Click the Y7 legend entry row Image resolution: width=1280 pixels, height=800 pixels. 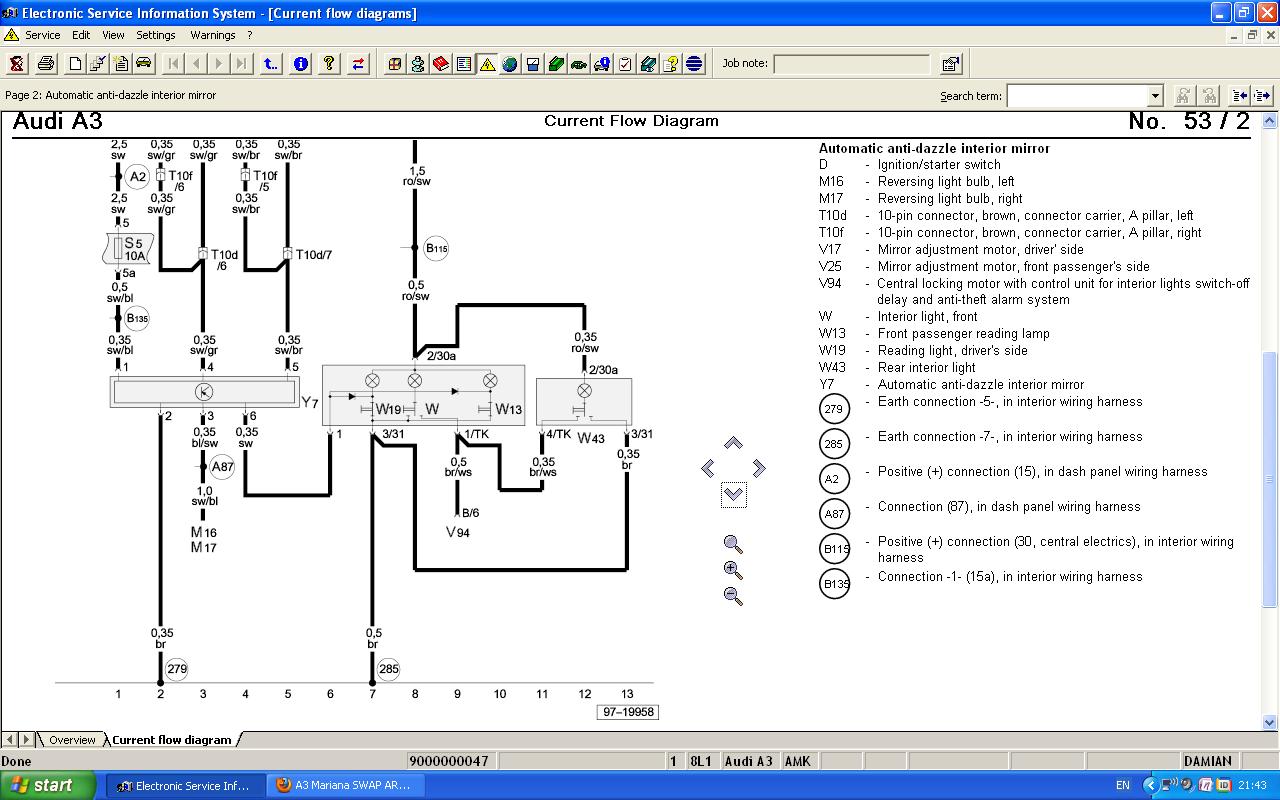(x=951, y=385)
